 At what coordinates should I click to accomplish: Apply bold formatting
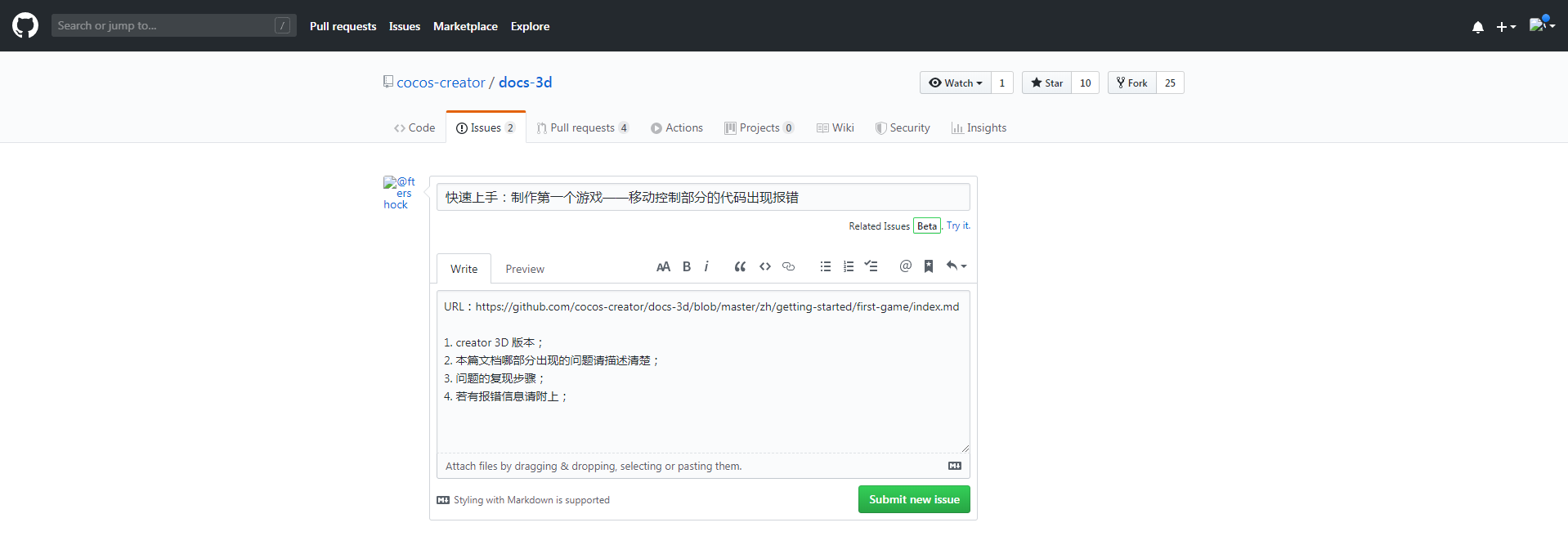[687, 266]
